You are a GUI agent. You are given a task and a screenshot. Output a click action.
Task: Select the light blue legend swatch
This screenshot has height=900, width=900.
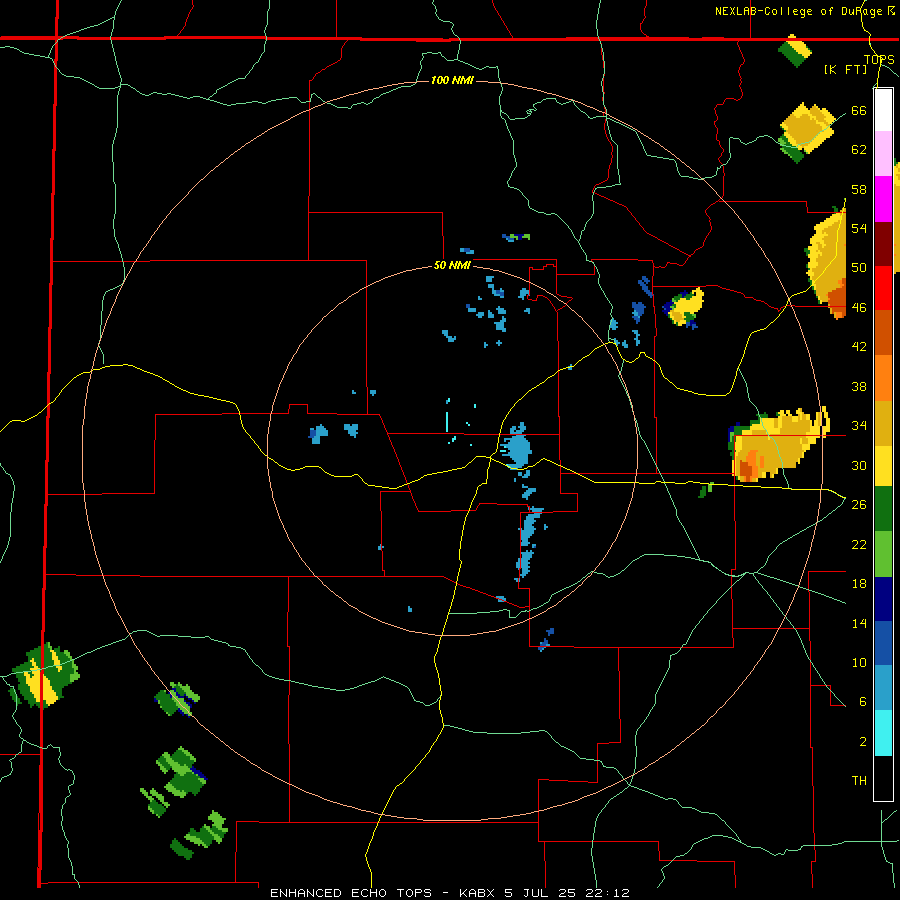click(883, 688)
